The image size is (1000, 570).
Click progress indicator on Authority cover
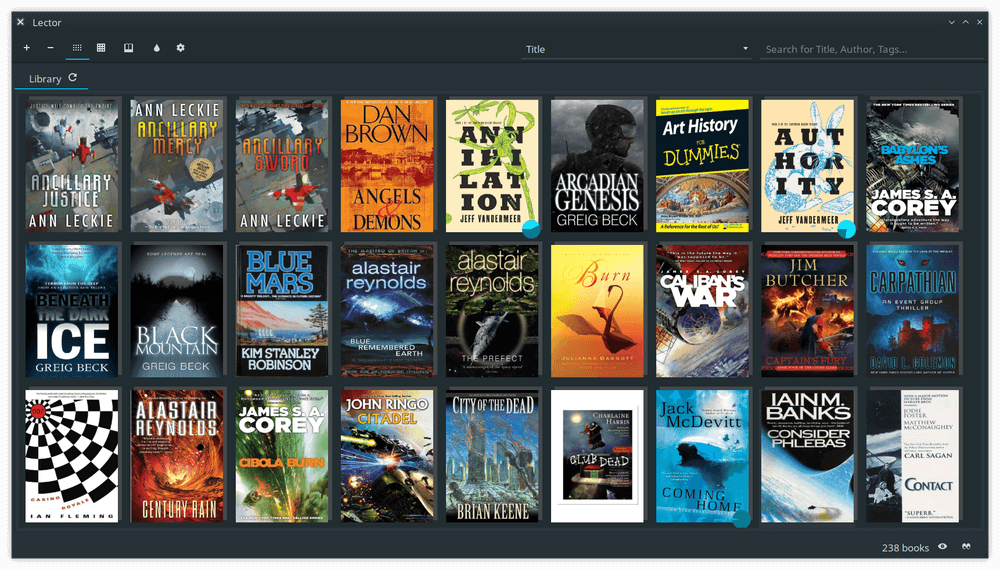click(x=846, y=229)
